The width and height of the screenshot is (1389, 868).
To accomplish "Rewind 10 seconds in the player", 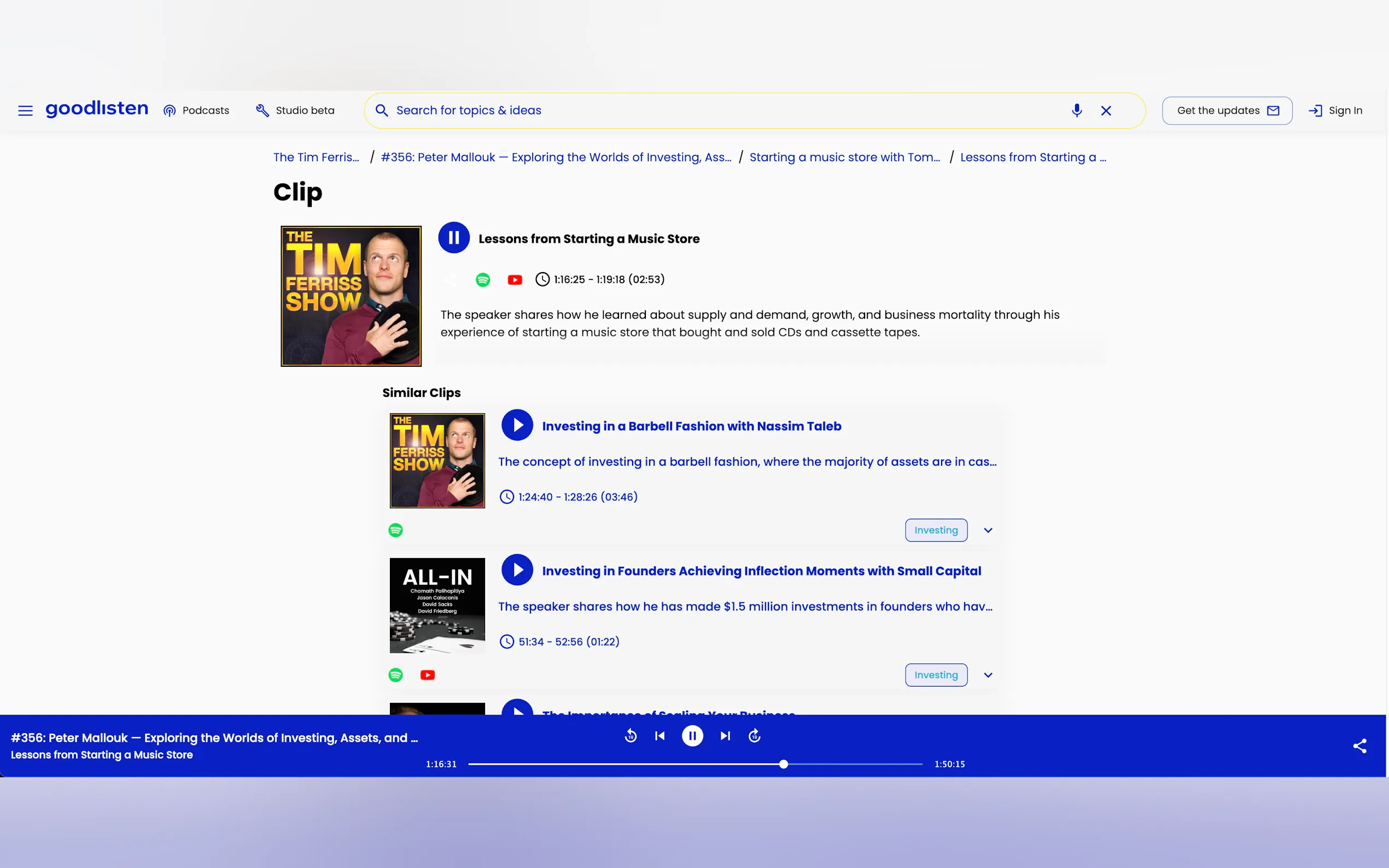I will [x=631, y=735].
